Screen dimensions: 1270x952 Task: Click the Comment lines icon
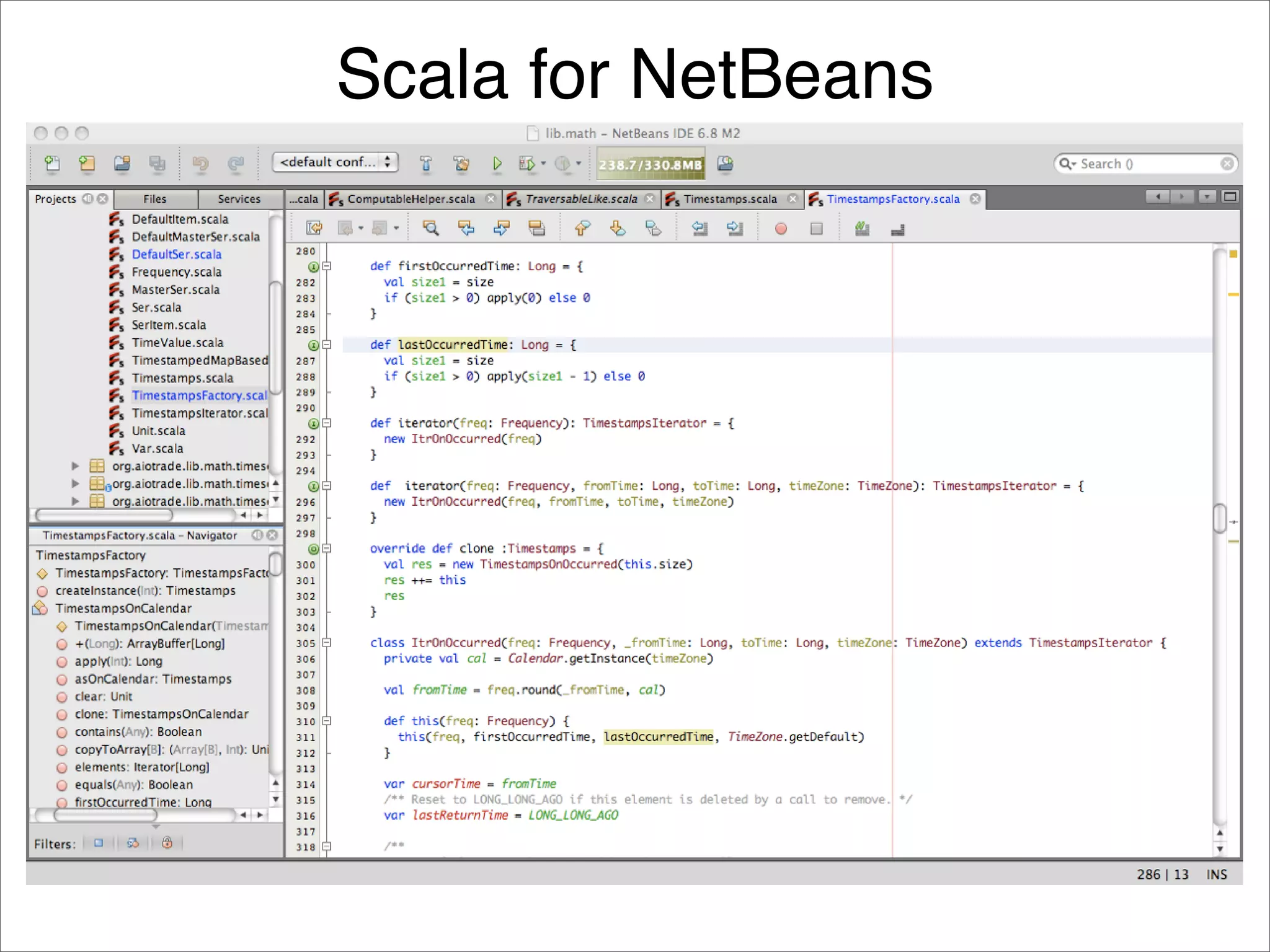(x=862, y=229)
